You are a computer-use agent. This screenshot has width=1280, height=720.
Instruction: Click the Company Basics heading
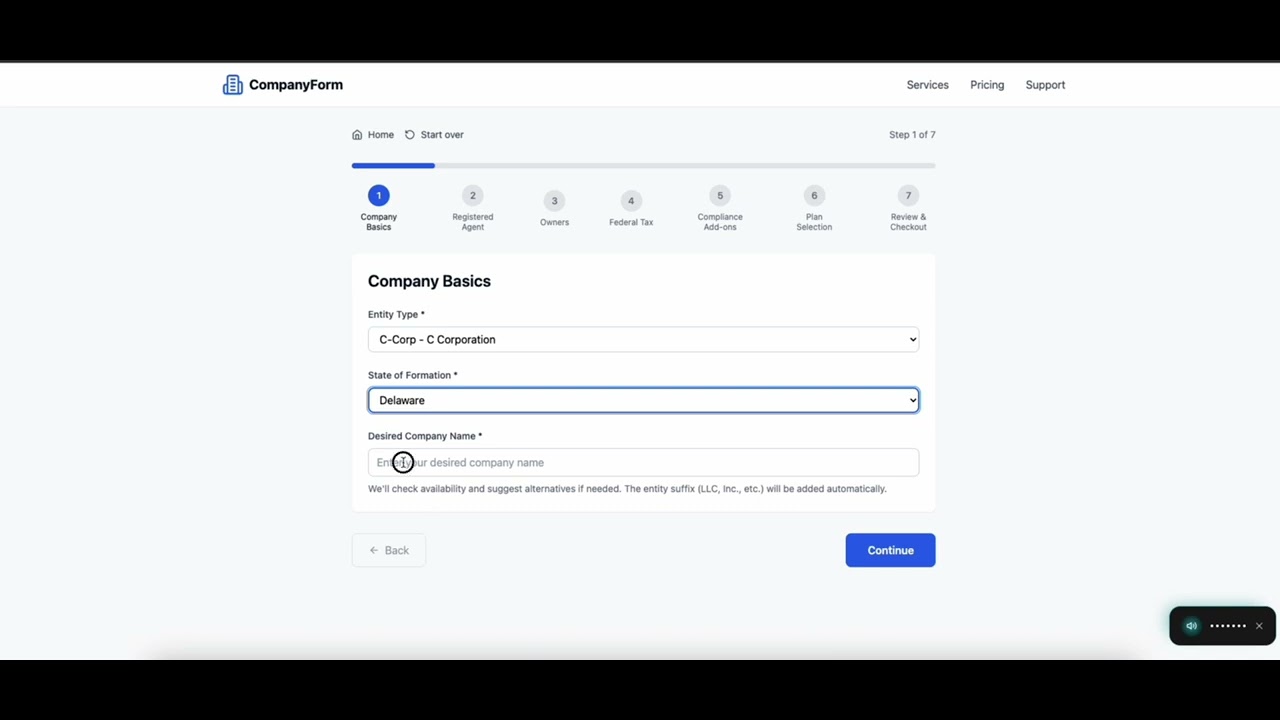[429, 281]
